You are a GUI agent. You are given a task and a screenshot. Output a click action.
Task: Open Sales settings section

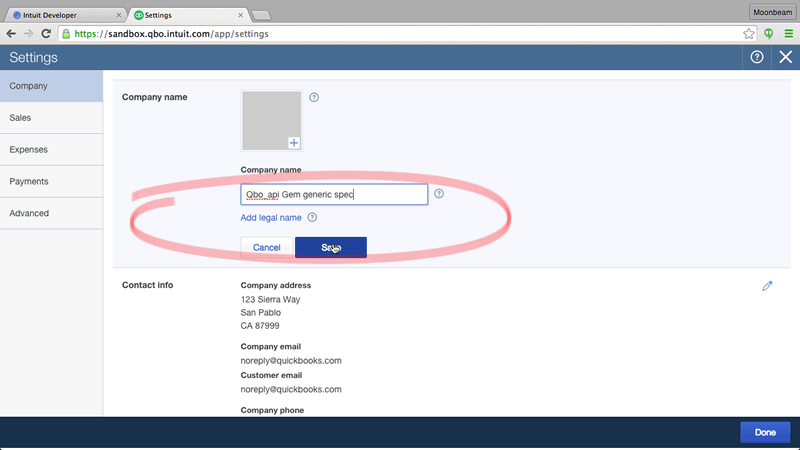[51, 118]
